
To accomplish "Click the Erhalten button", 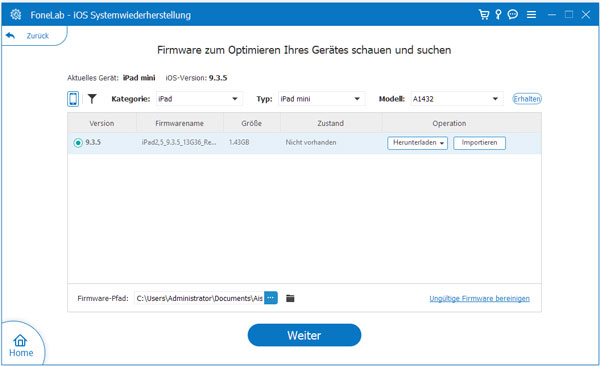I will click(x=527, y=99).
